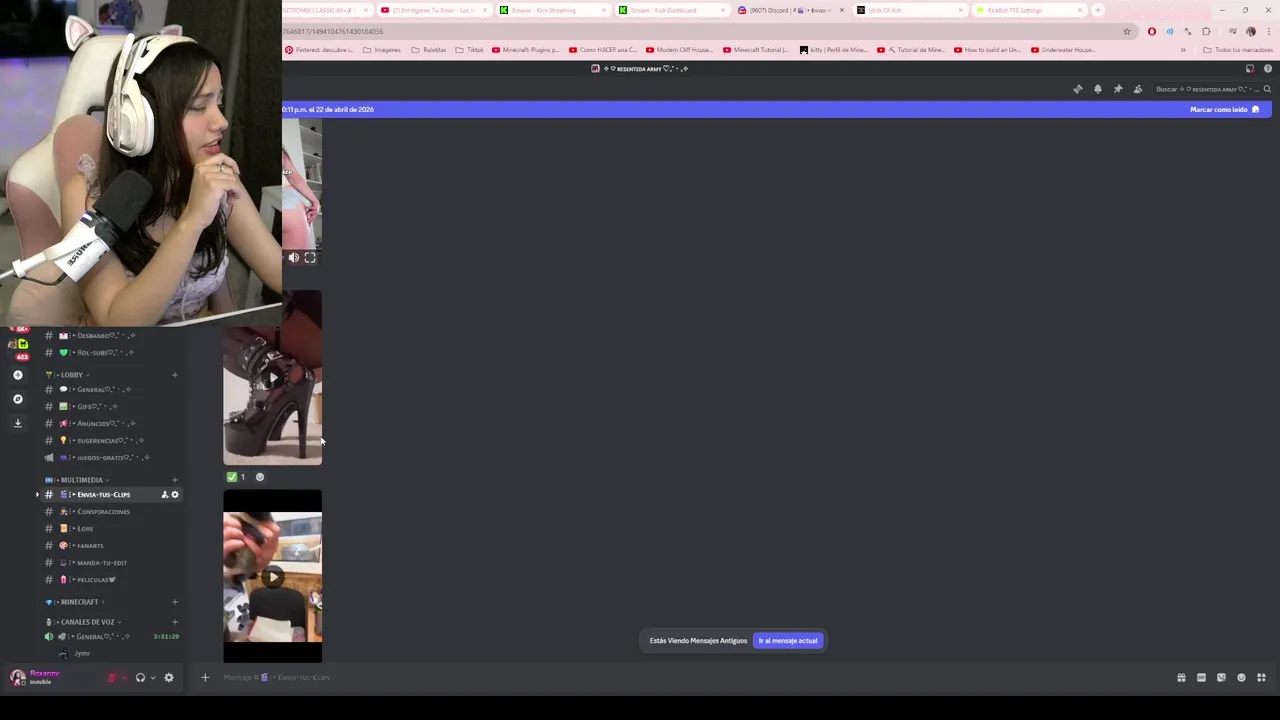The height and width of the screenshot is (720, 1280).
Task: Expand the MINECRAFT category
Action: tap(76, 601)
